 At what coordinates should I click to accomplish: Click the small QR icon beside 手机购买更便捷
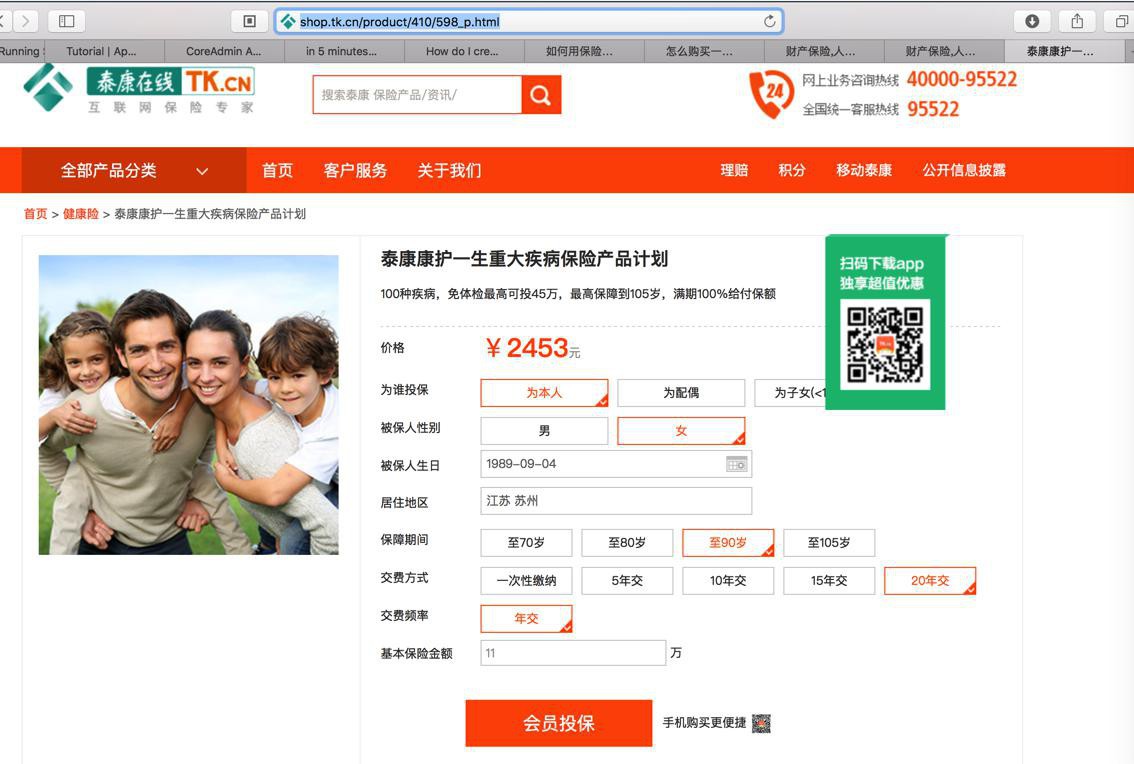[762, 723]
